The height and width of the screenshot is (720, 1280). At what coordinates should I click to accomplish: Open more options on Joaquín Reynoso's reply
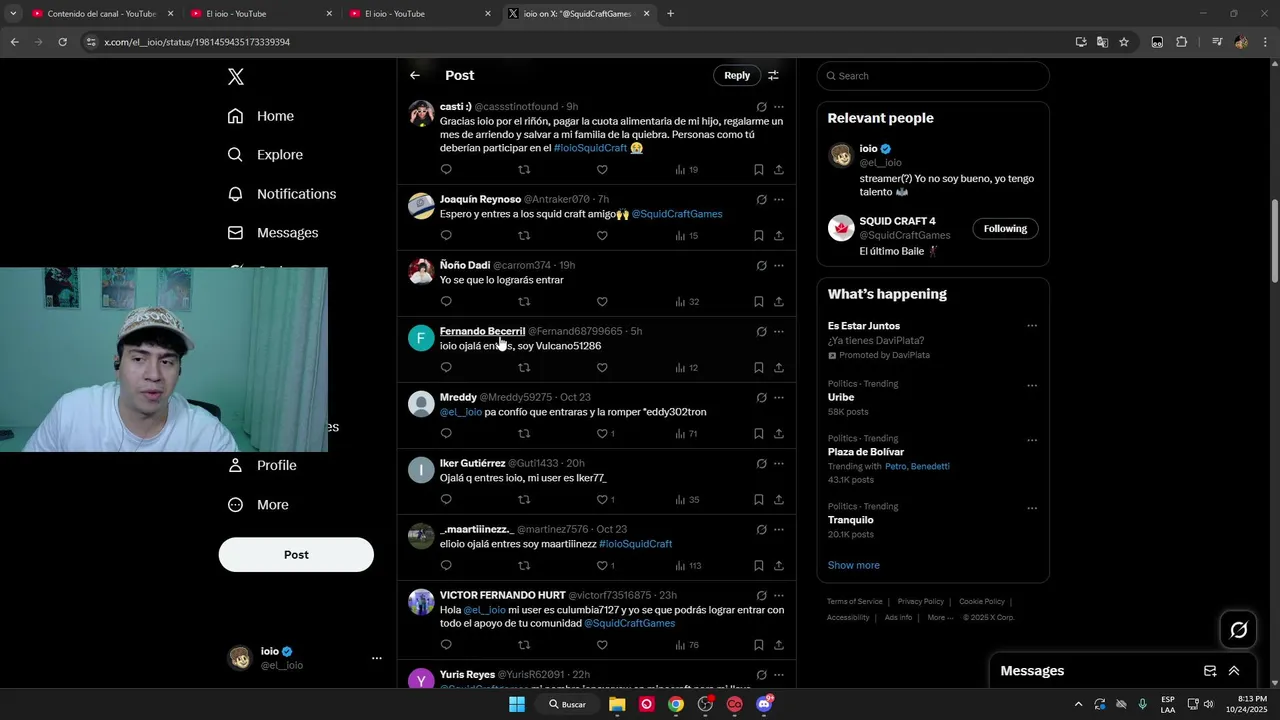(x=779, y=200)
